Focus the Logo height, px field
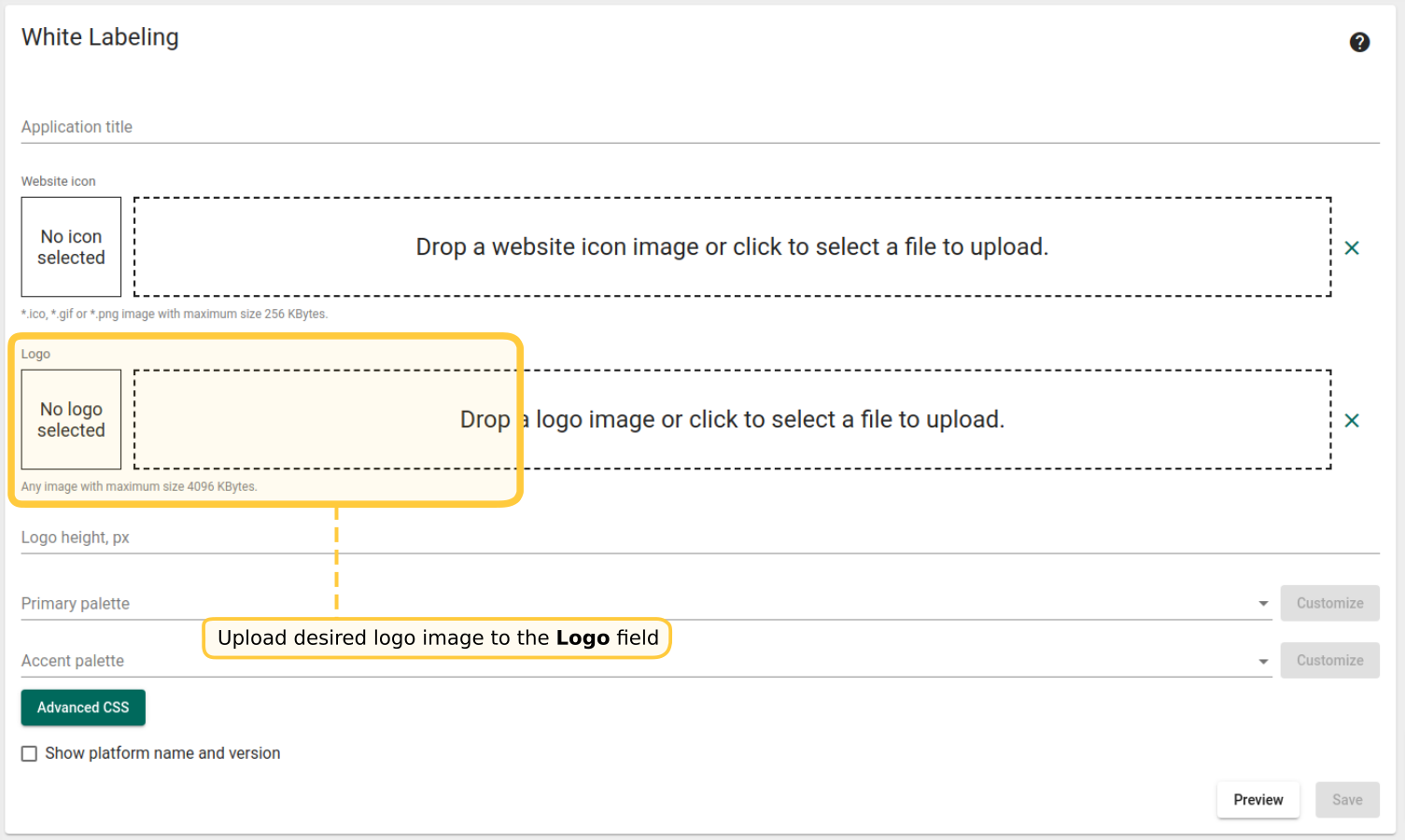The height and width of the screenshot is (840, 1405). [700, 538]
